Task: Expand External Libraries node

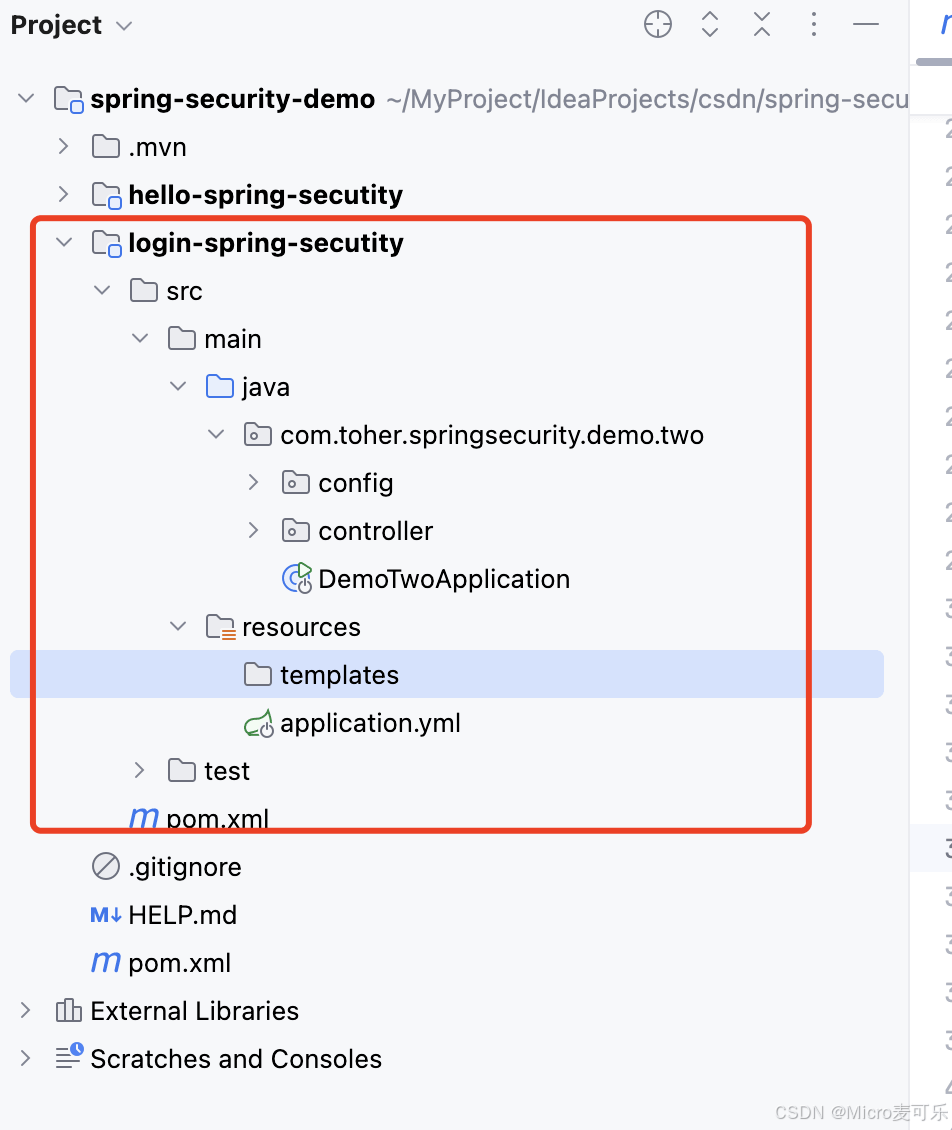Action: 25,1011
